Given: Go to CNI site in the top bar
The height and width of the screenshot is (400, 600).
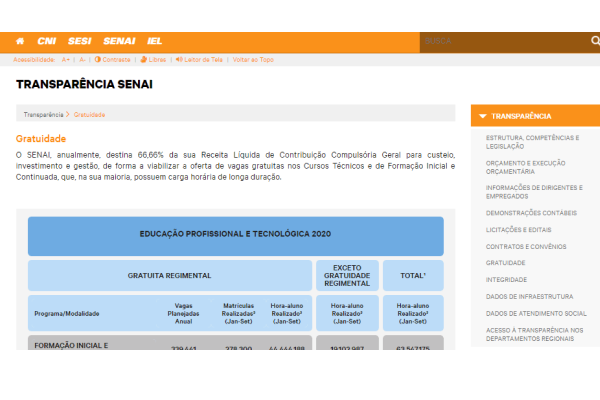Looking at the screenshot, I should click(47, 41).
